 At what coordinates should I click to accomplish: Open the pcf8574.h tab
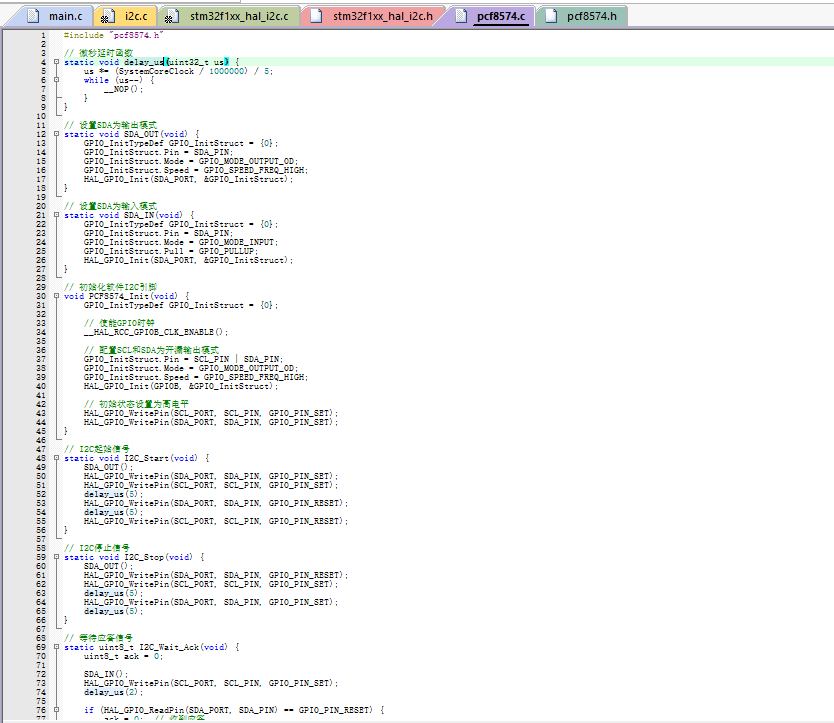click(592, 17)
